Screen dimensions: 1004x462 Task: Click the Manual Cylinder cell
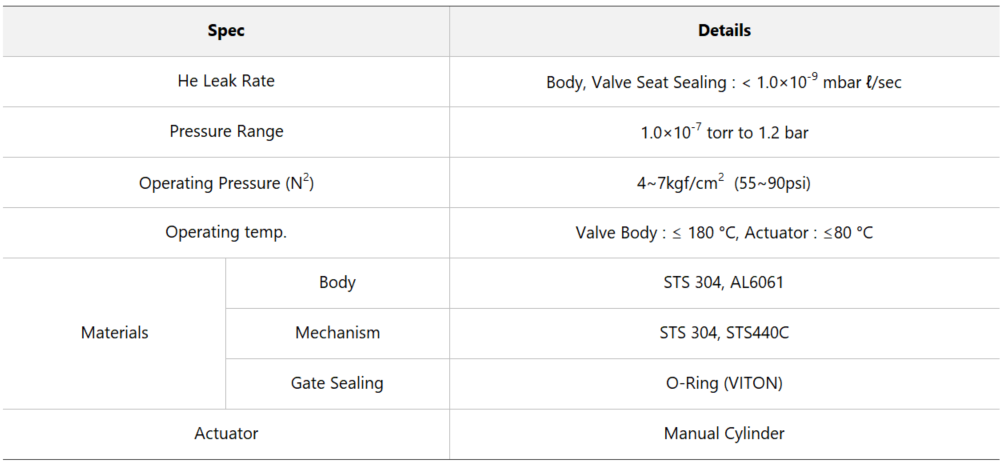[724, 433]
